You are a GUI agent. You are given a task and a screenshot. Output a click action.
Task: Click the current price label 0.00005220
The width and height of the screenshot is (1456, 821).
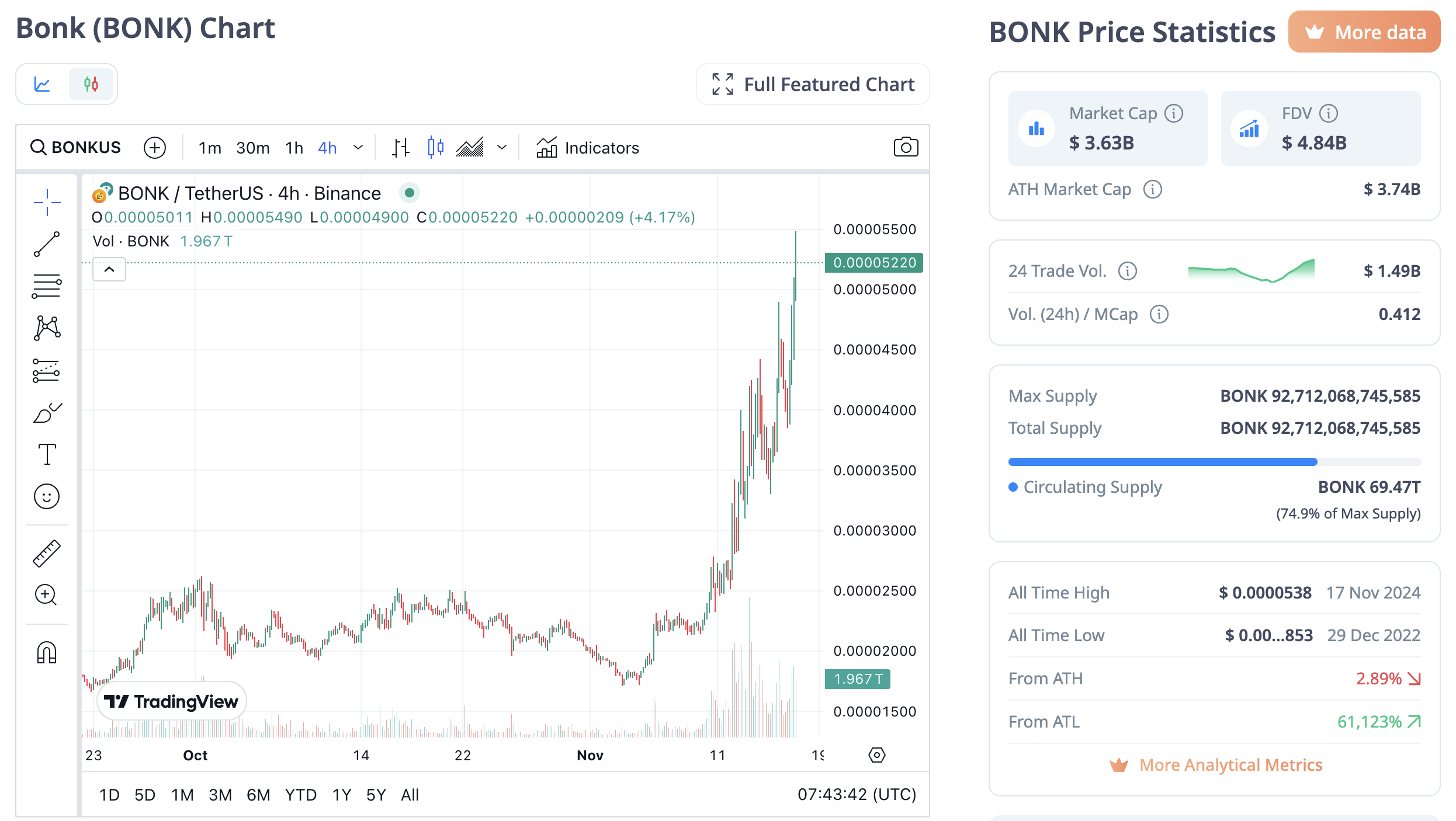pos(874,263)
